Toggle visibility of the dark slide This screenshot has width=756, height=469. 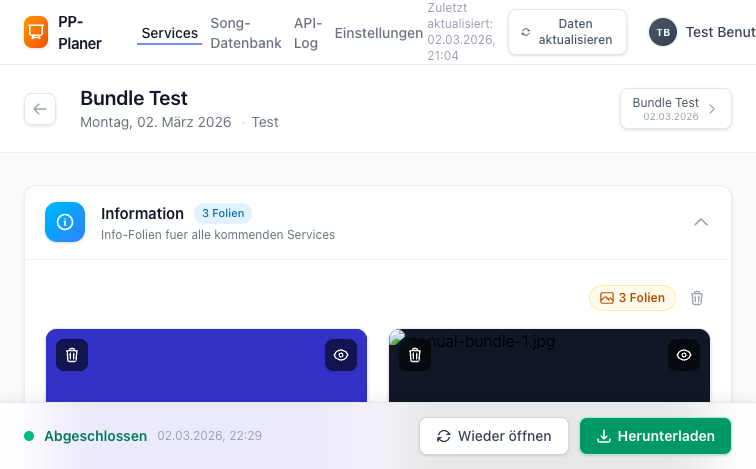point(684,355)
